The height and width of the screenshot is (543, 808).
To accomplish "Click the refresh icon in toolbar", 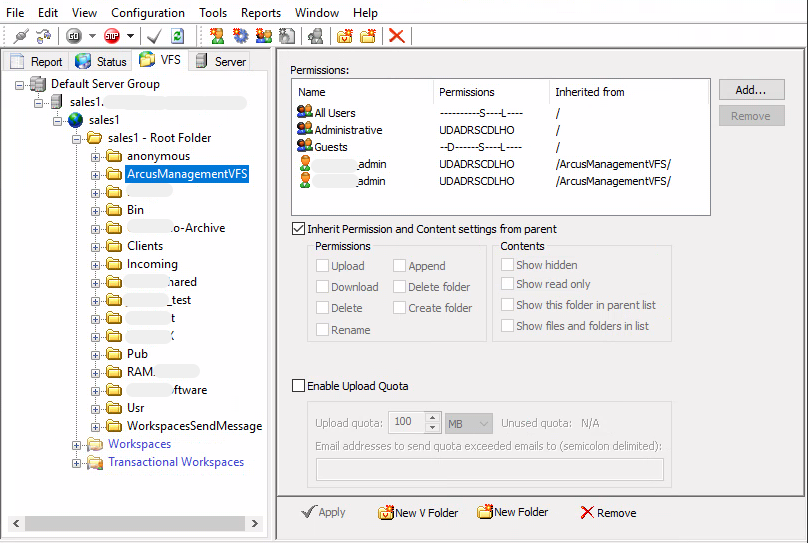I will 177,36.
